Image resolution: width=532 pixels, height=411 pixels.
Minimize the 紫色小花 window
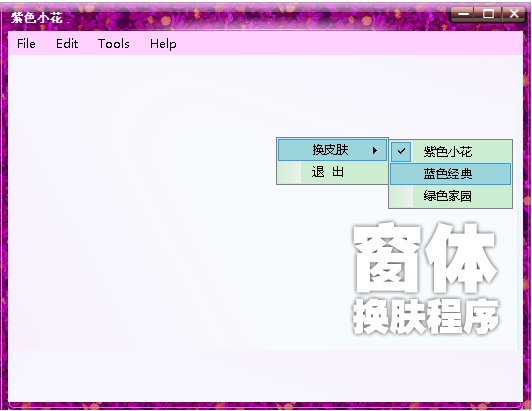463,14
